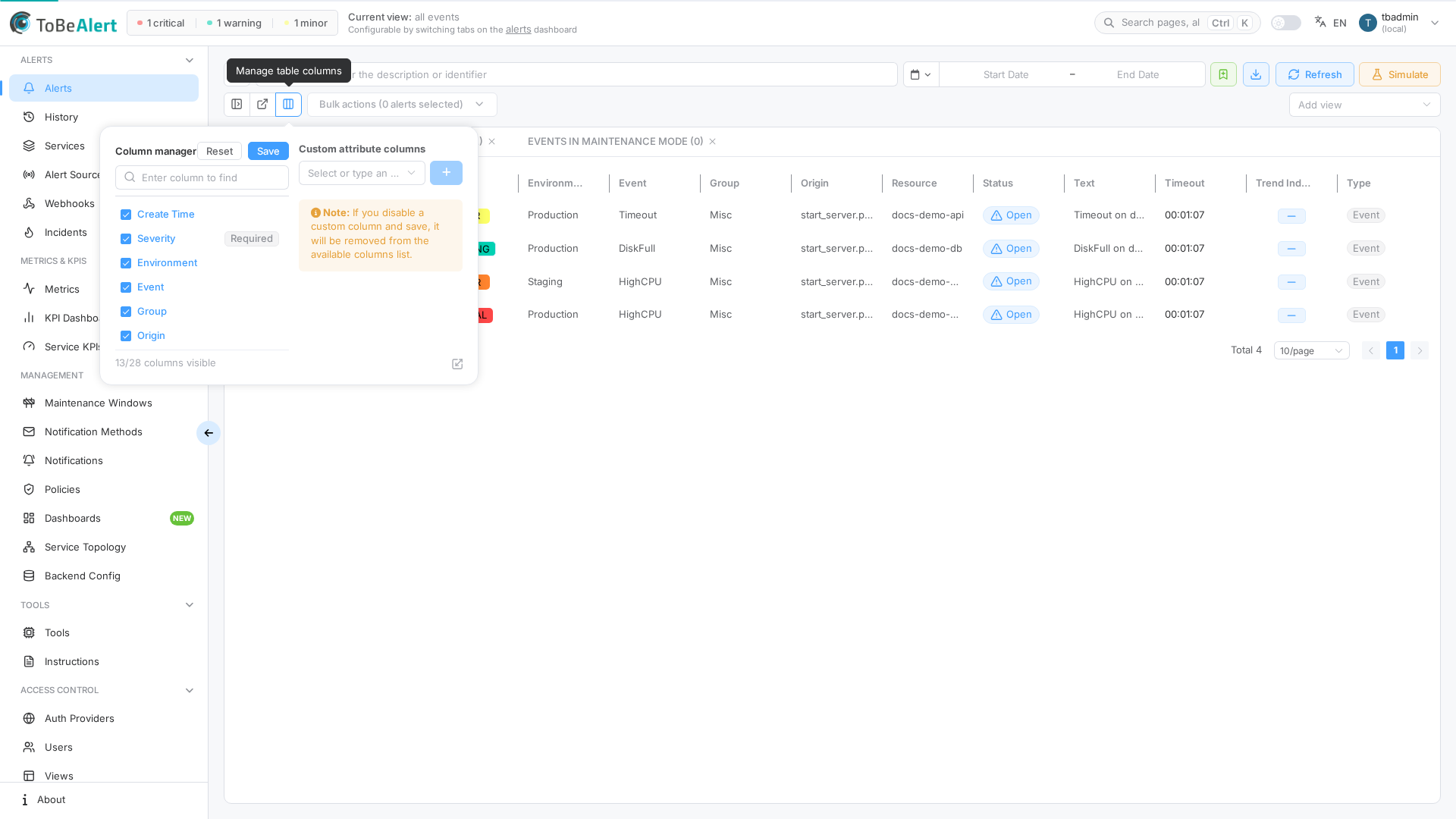Select Dashboards menu item
The height and width of the screenshot is (819, 1456).
104,518
